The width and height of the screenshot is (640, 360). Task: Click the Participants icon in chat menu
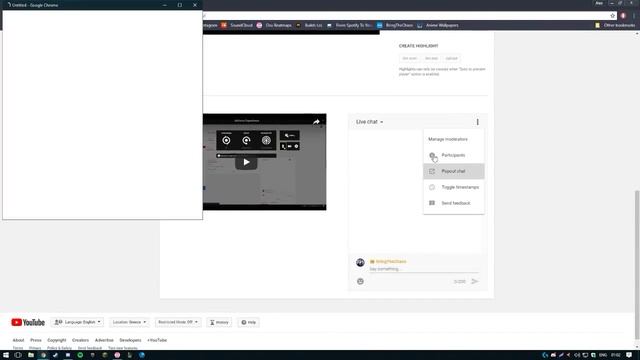tap(432, 155)
